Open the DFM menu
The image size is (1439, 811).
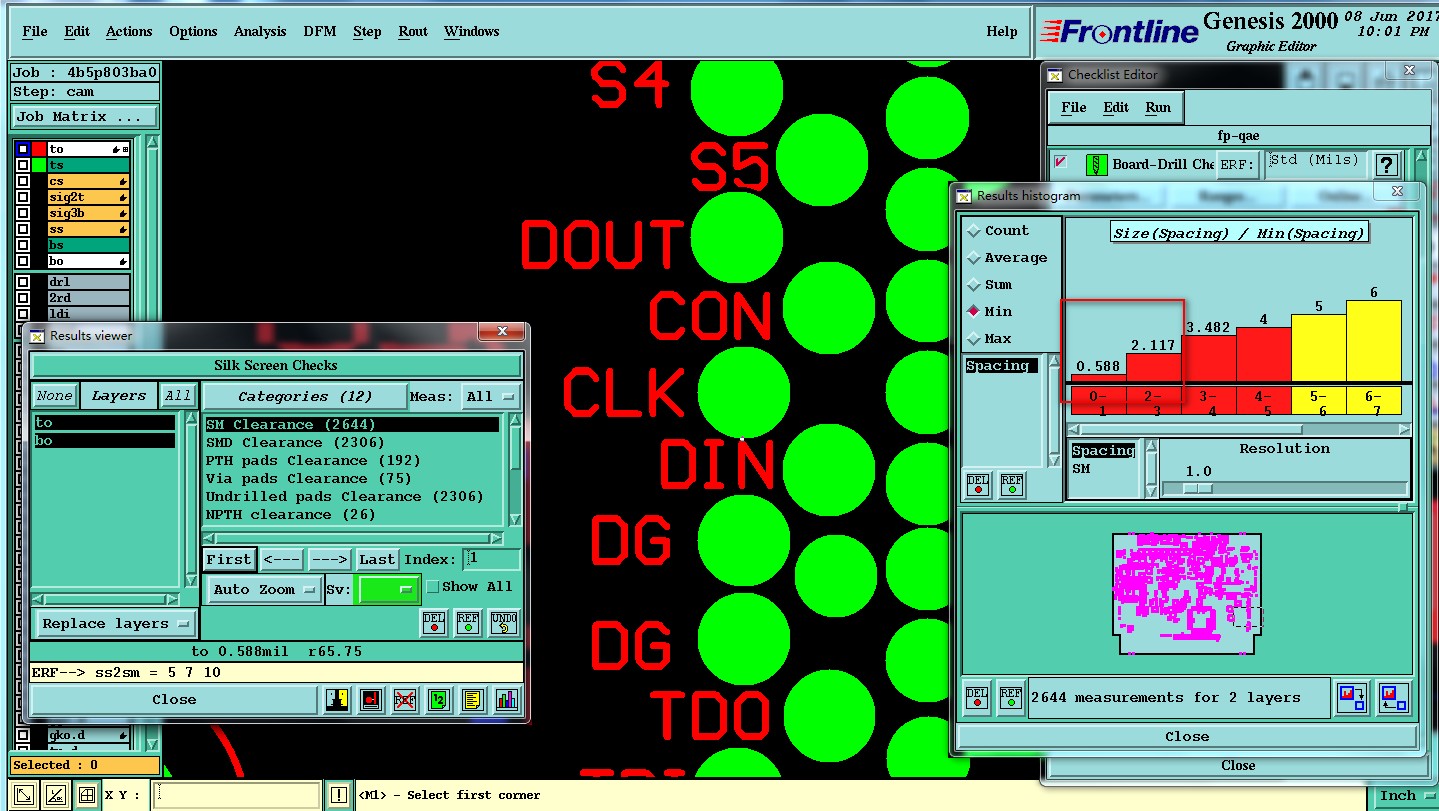(320, 31)
